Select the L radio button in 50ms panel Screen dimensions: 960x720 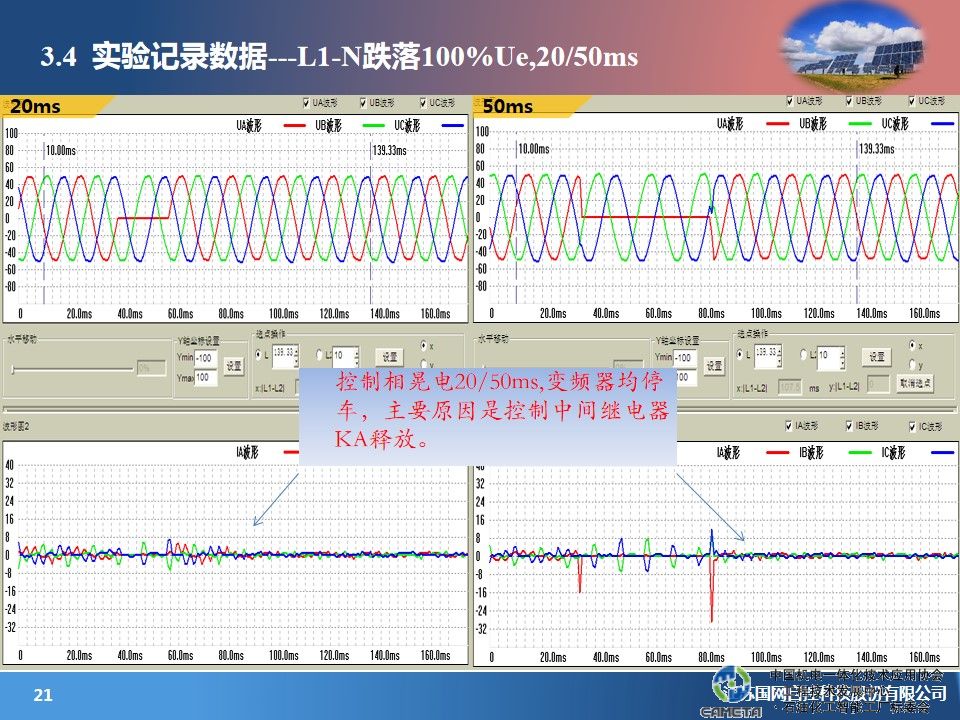[x=740, y=354]
